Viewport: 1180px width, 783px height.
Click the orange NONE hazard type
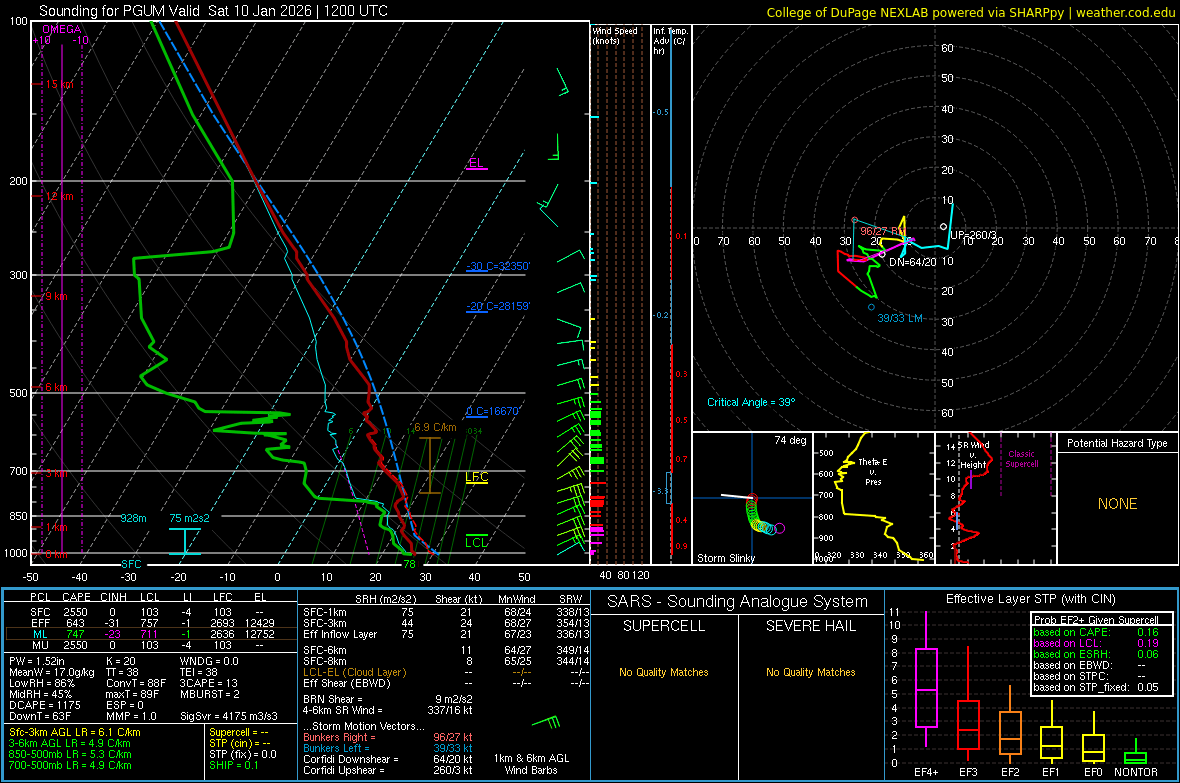pos(1117,504)
